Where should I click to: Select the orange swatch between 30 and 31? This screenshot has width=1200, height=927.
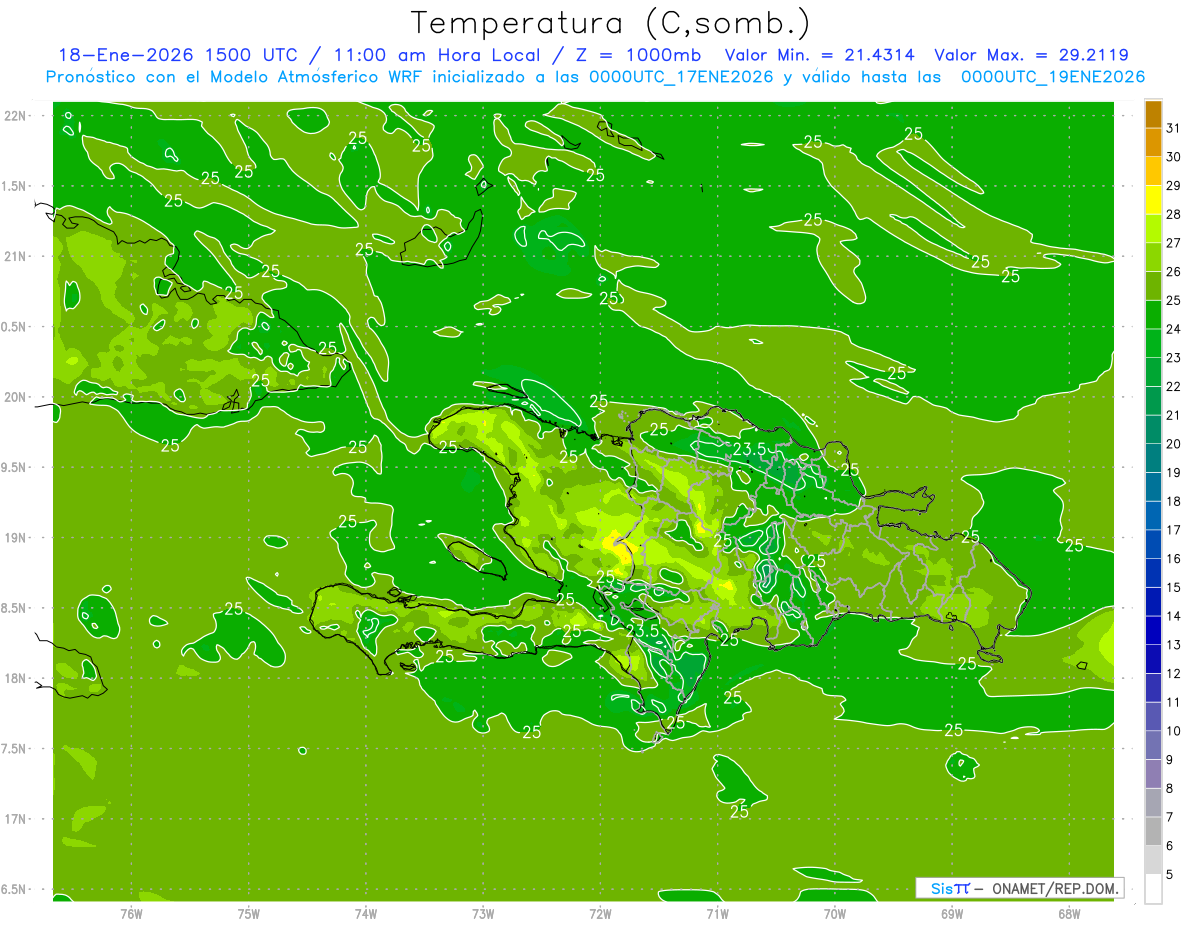pos(1154,143)
